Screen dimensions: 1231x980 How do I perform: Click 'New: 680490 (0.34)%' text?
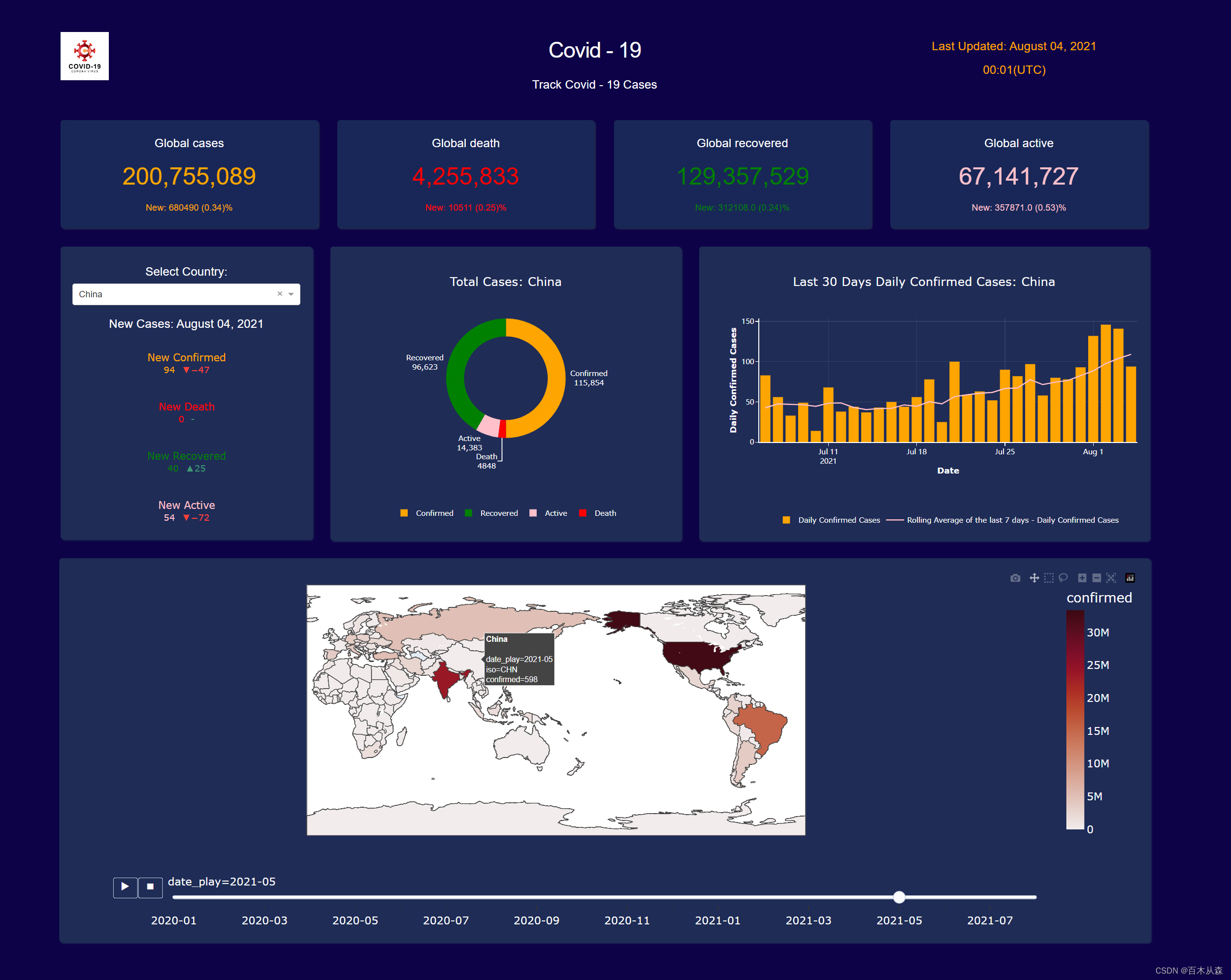point(189,207)
